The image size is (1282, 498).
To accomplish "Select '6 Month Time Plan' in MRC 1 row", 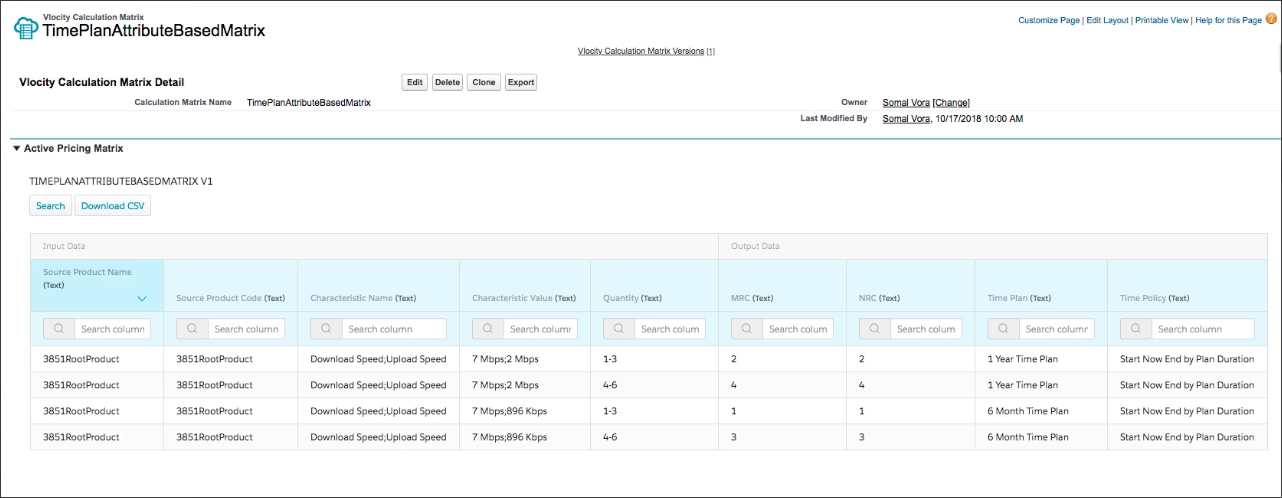I will point(1028,411).
